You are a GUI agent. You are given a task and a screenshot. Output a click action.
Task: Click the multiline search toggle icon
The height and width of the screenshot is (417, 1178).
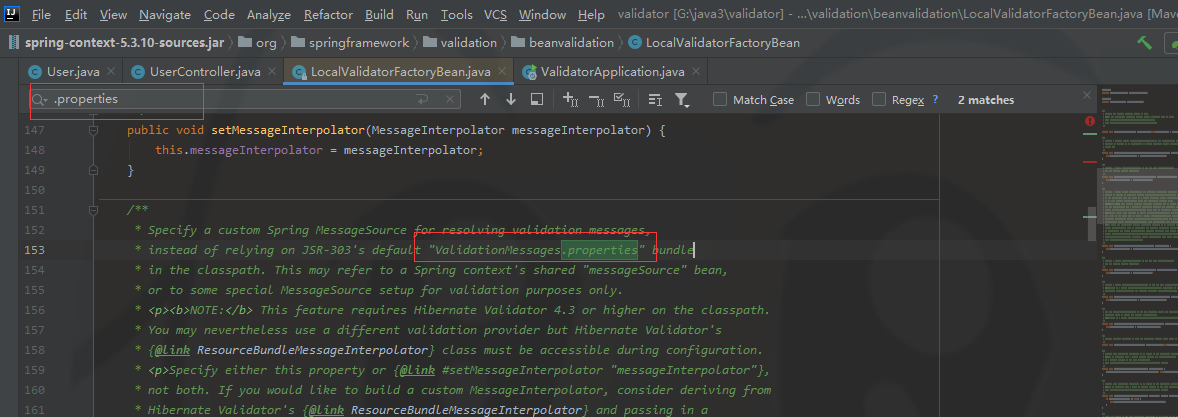tap(655, 99)
